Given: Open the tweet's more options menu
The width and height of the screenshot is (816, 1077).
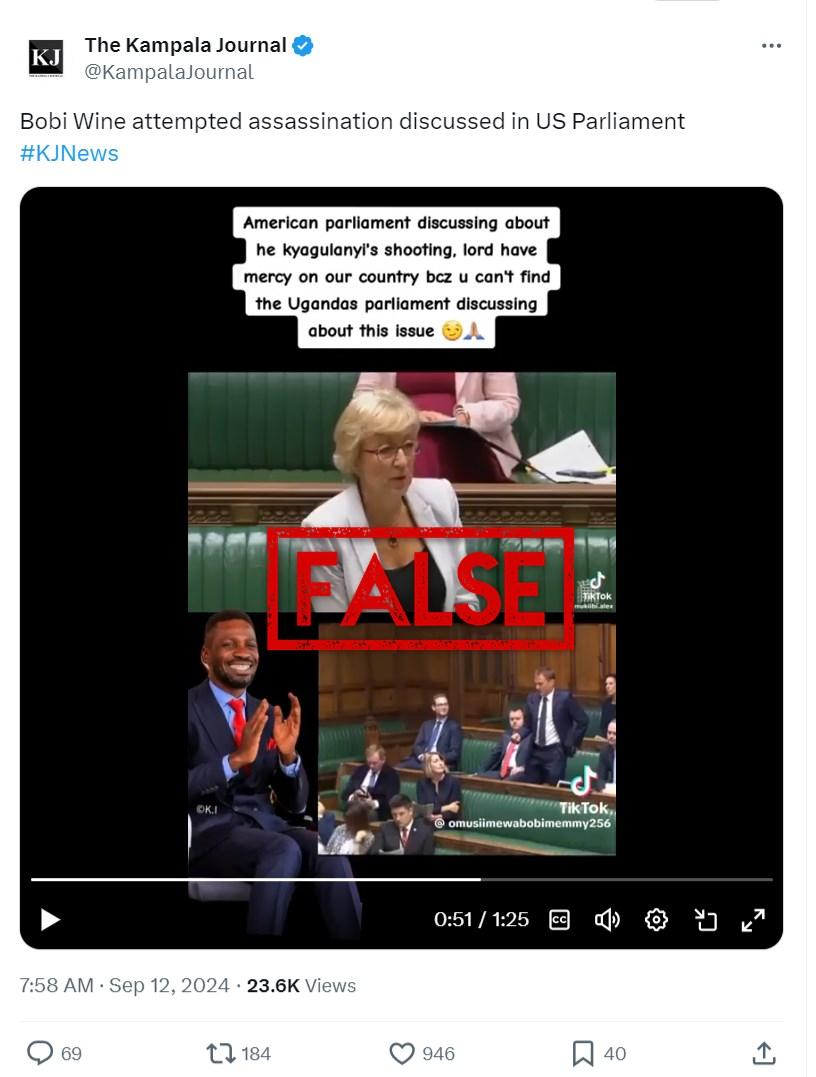Looking at the screenshot, I should coord(771,45).
